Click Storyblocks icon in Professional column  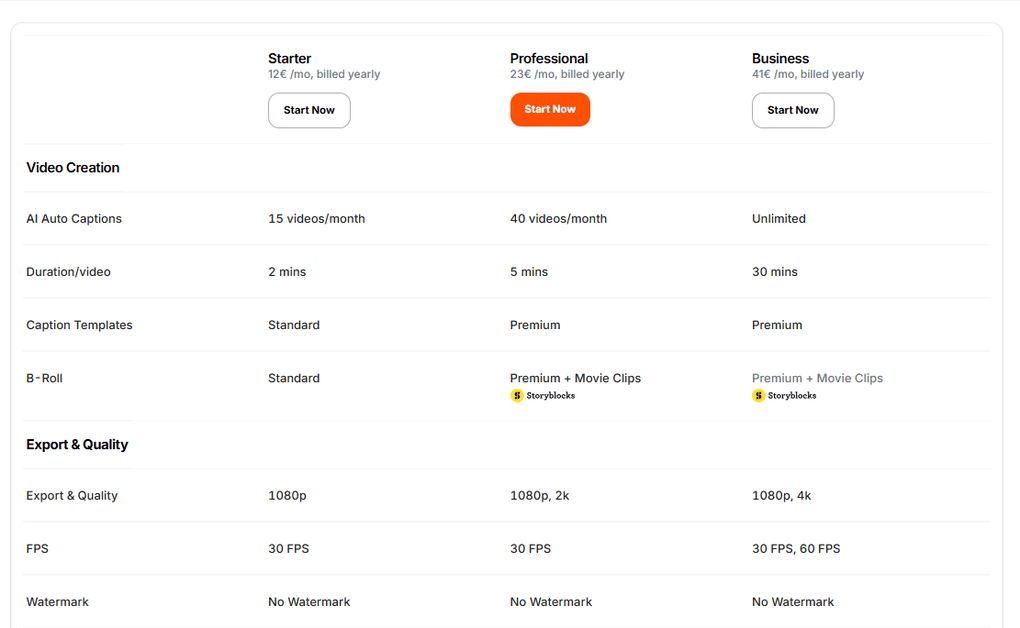coord(517,396)
